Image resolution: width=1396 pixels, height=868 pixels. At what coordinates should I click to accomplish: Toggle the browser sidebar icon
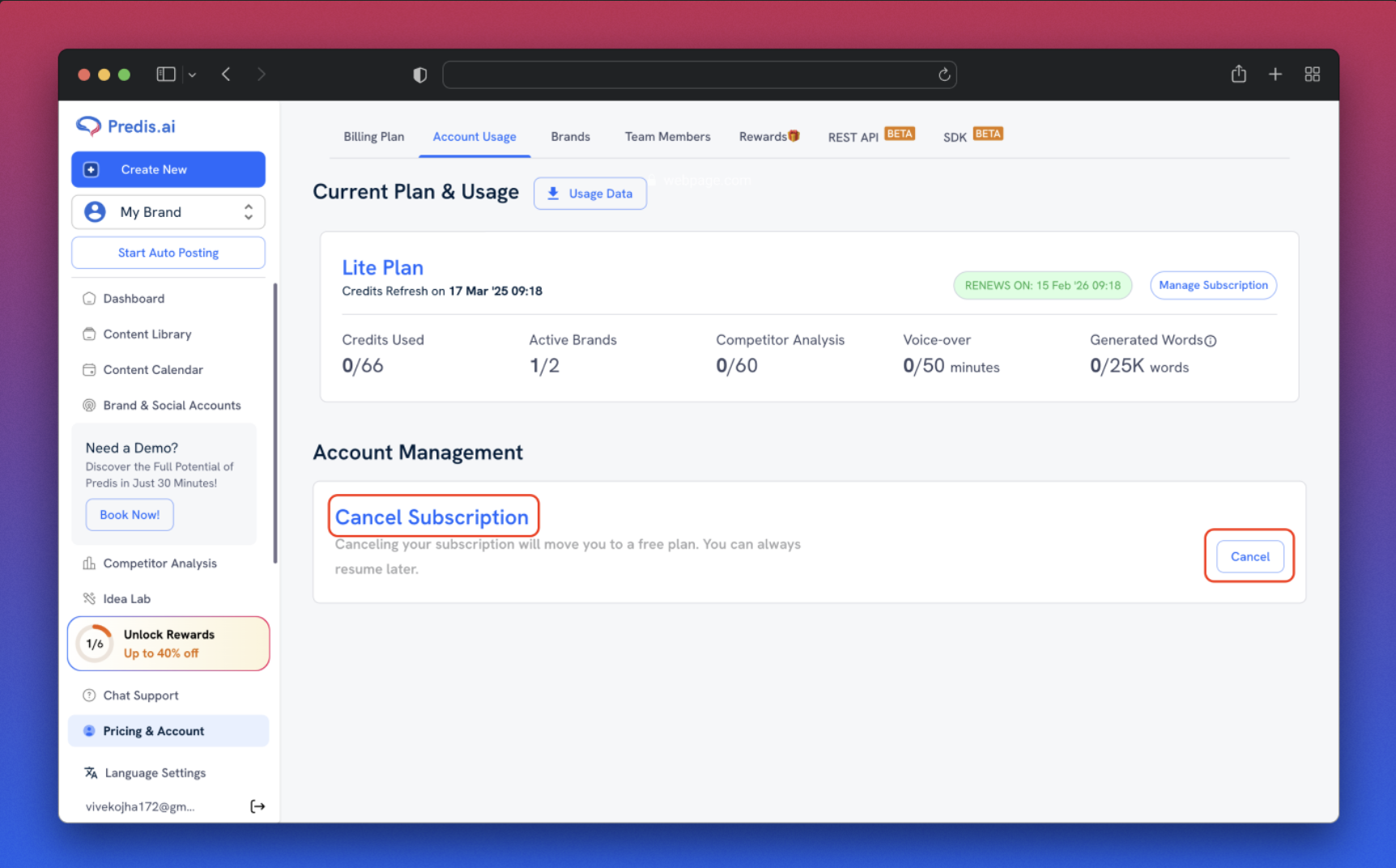coord(166,74)
